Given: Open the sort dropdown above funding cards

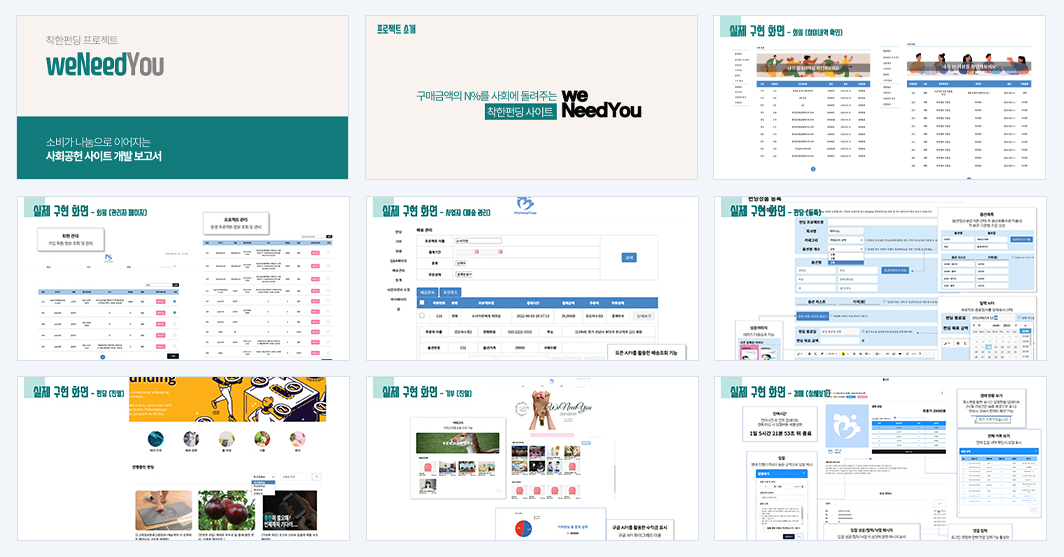Looking at the screenshot, I should tap(263, 477).
